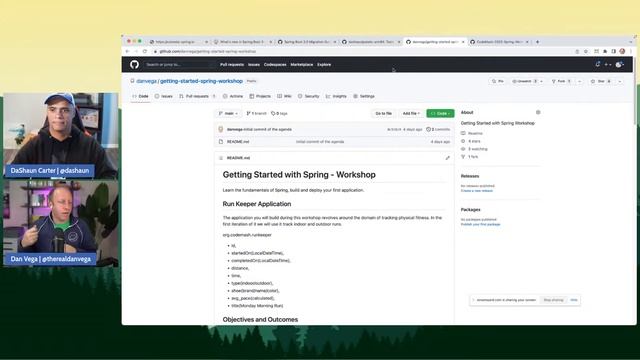Open Marketplace in top navigation
Viewport: 640px width, 360px height.
click(x=302, y=64)
